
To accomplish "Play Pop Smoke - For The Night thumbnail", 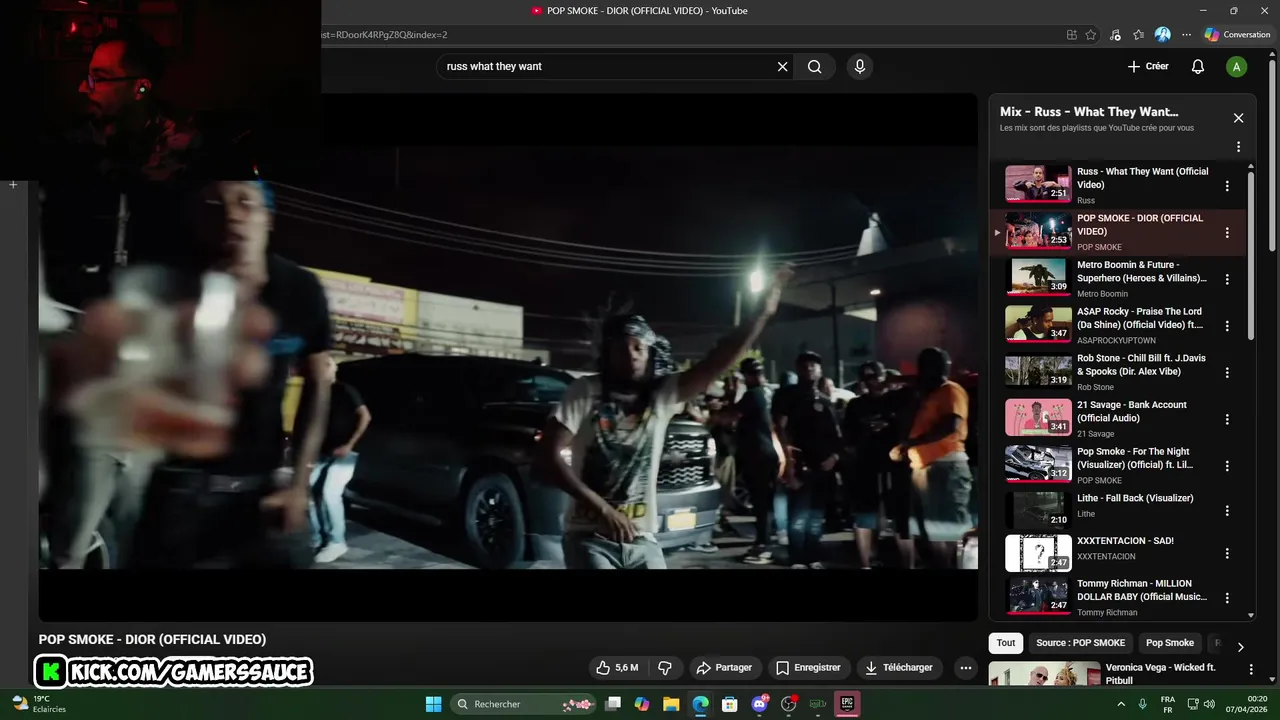I will (1037, 464).
